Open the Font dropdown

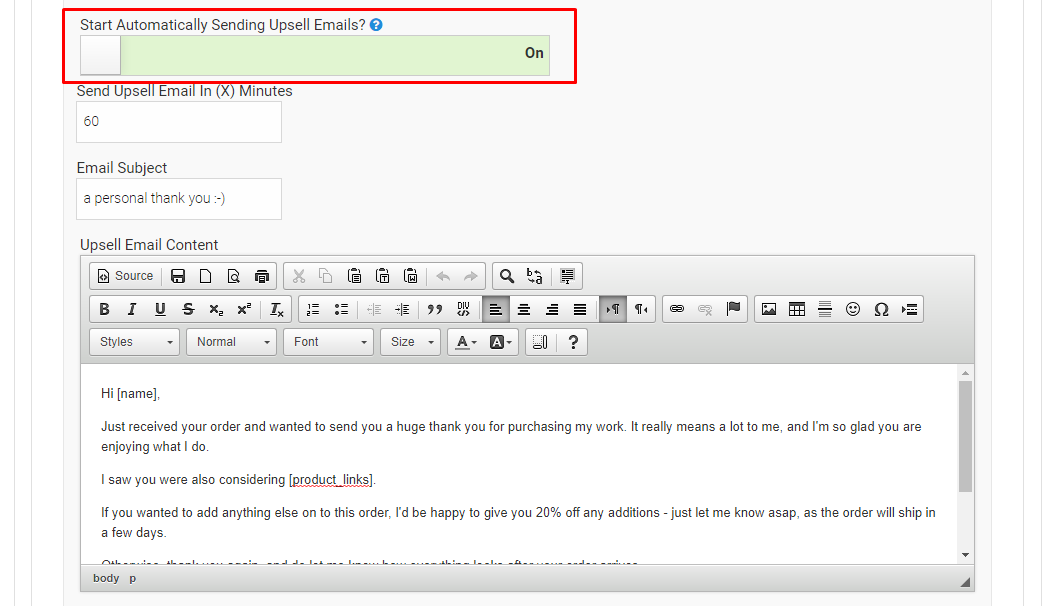pos(328,342)
